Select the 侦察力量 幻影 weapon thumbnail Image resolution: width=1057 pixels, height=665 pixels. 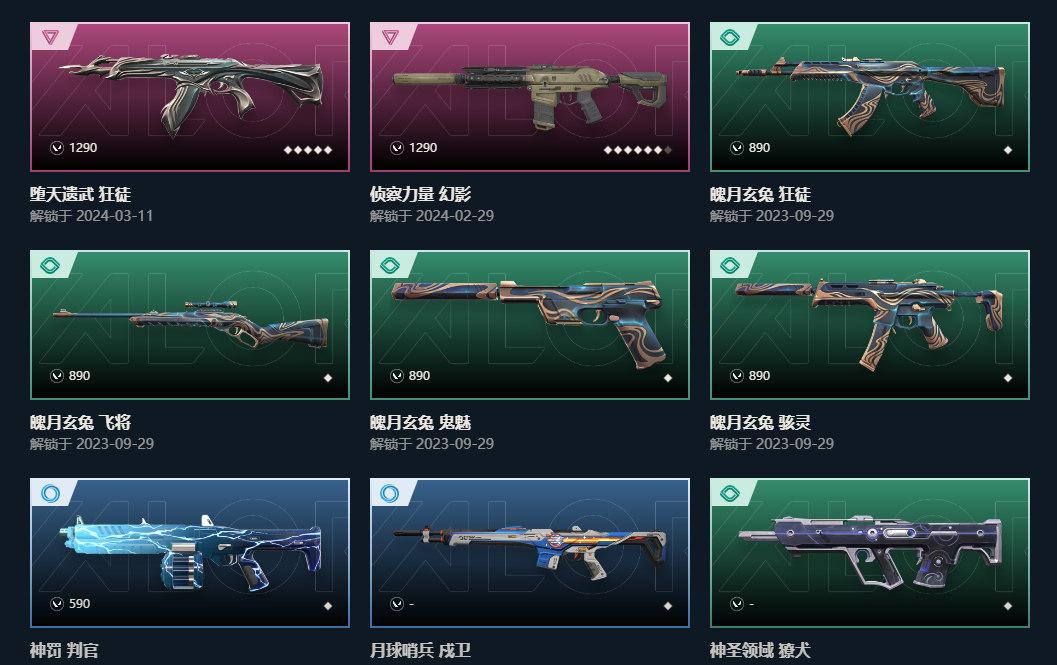coord(530,96)
